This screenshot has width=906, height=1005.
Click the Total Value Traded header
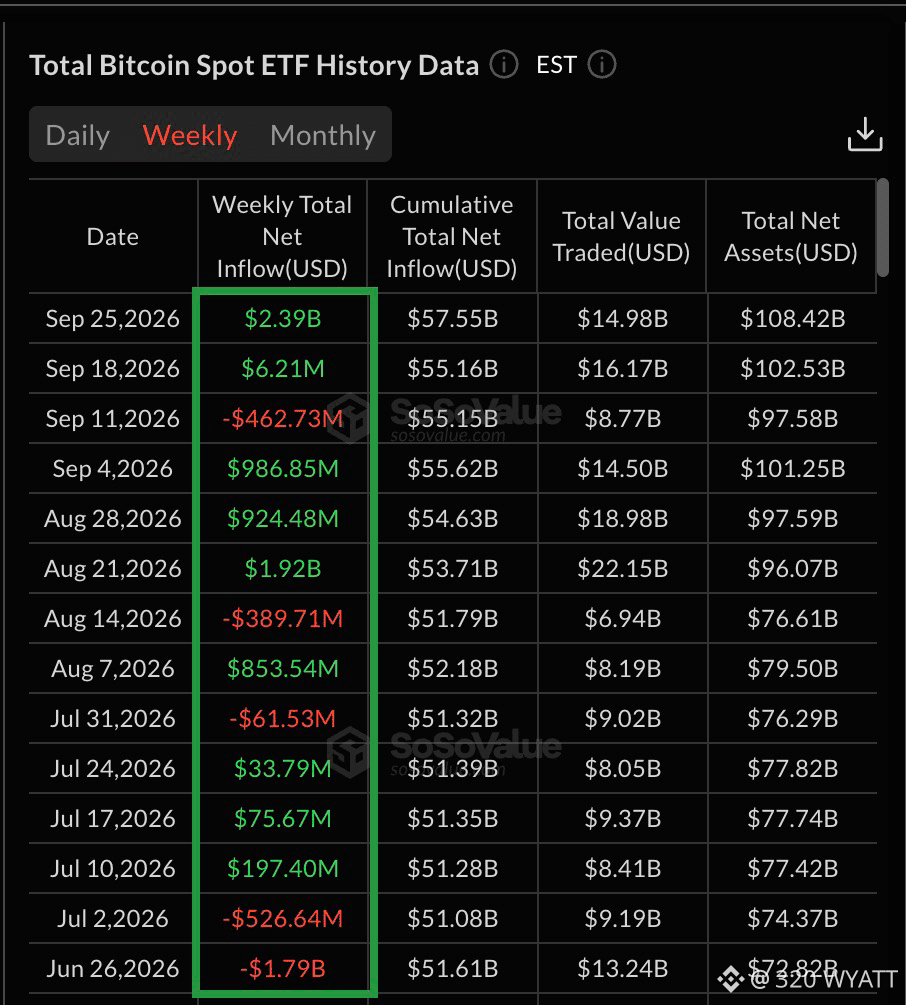622,237
